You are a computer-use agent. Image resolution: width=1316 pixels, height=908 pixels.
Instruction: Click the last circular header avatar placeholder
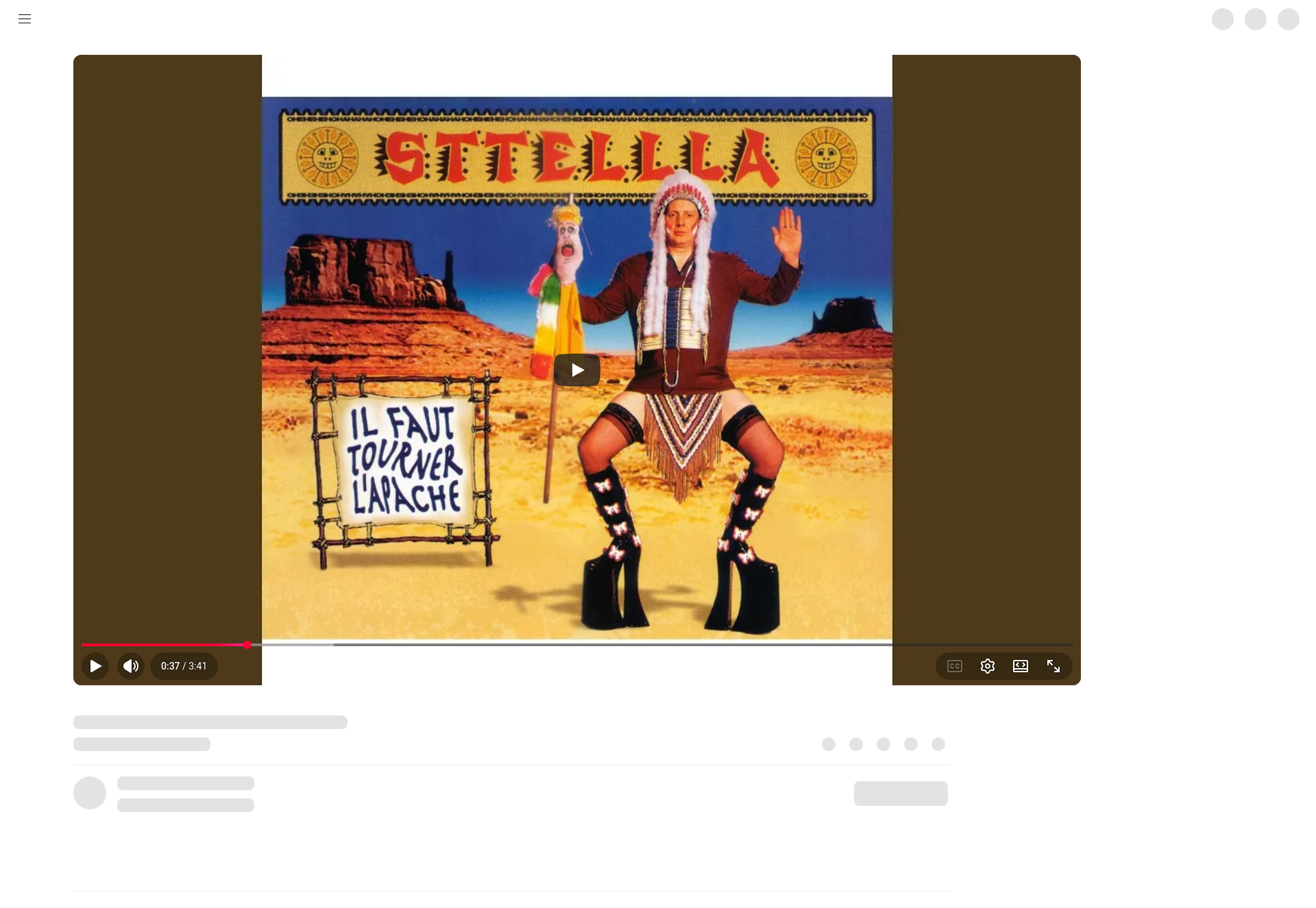click(x=1289, y=19)
